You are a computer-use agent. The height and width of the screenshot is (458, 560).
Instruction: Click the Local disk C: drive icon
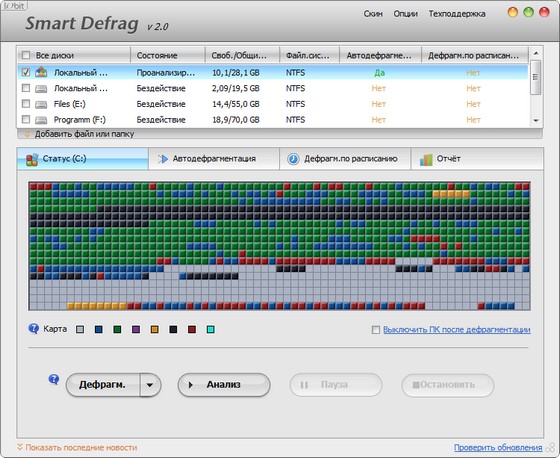41,72
